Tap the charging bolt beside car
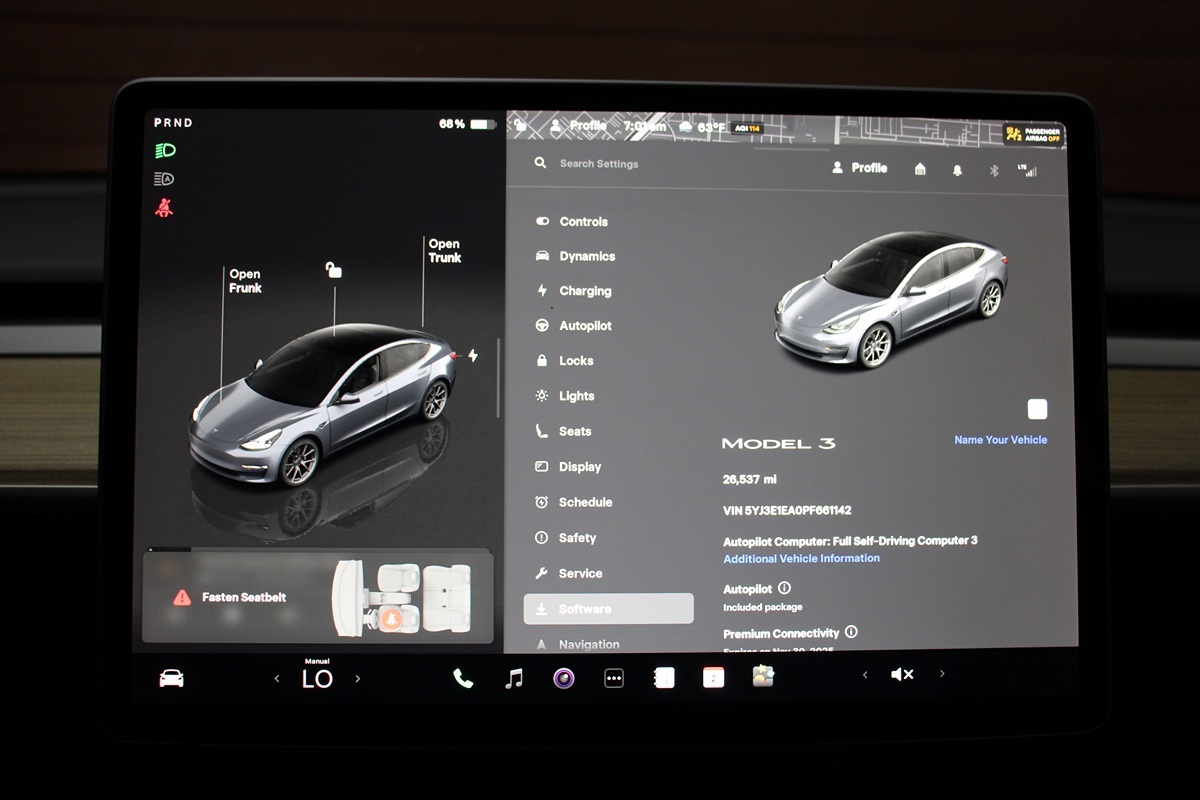This screenshot has height=800, width=1200. (473, 355)
